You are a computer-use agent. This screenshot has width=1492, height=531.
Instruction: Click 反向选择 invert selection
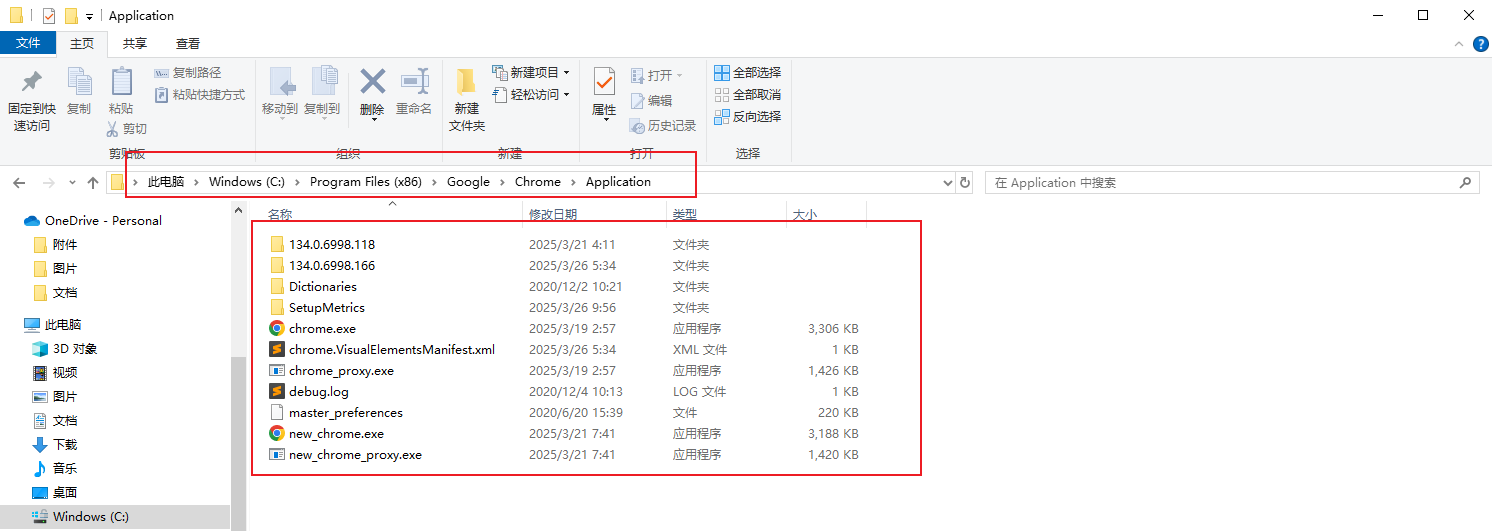pos(747,117)
